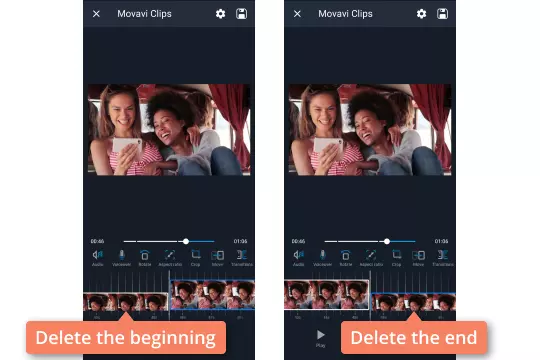
Task: Open the Voiceover microphone tool on the left screen
Action: click(122, 257)
